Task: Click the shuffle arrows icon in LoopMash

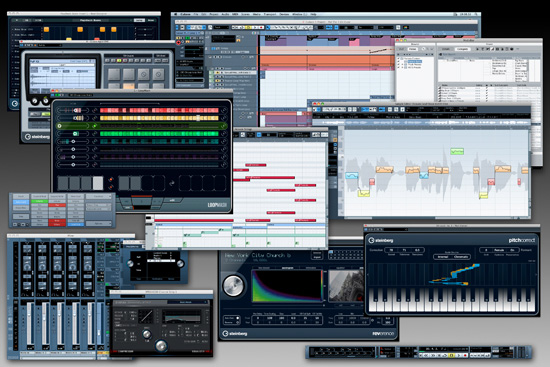Action: 172,183
